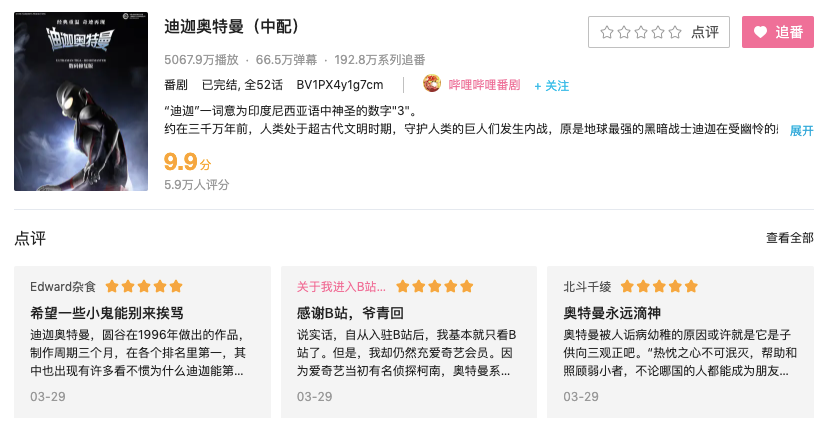Click star rating on 关于我进入B站 review
Viewport: 840px width, 430px height.
point(435,286)
